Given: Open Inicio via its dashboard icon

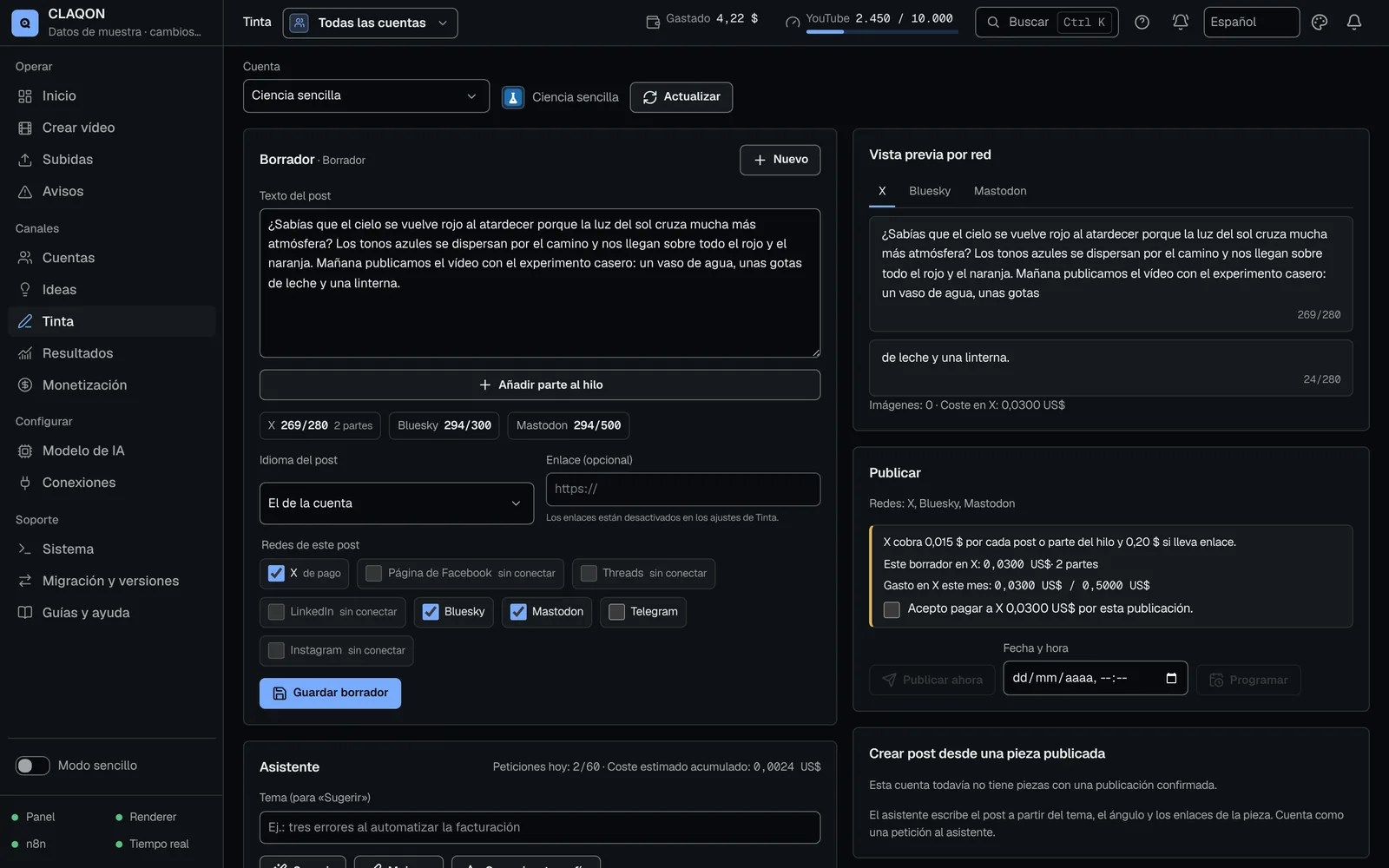Looking at the screenshot, I should tap(25, 96).
